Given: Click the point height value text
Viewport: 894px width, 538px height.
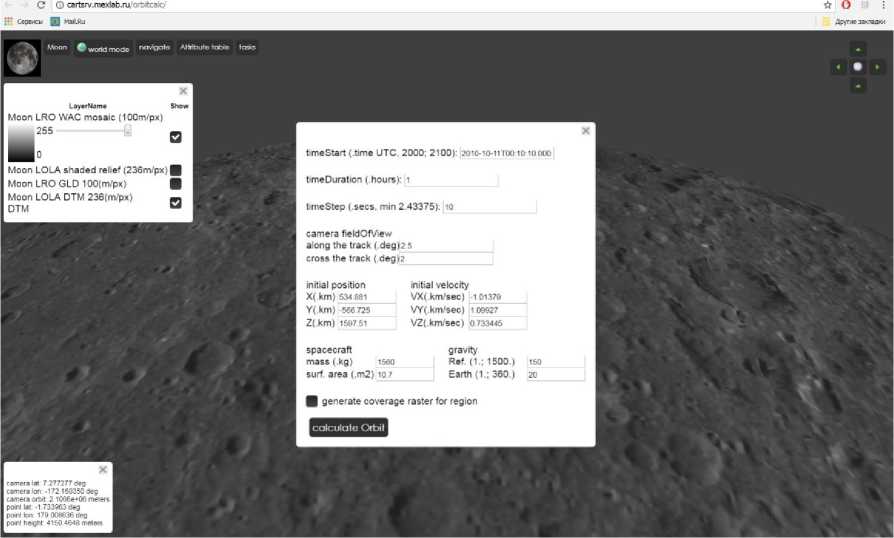Looking at the screenshot, I should click(55, 523).
